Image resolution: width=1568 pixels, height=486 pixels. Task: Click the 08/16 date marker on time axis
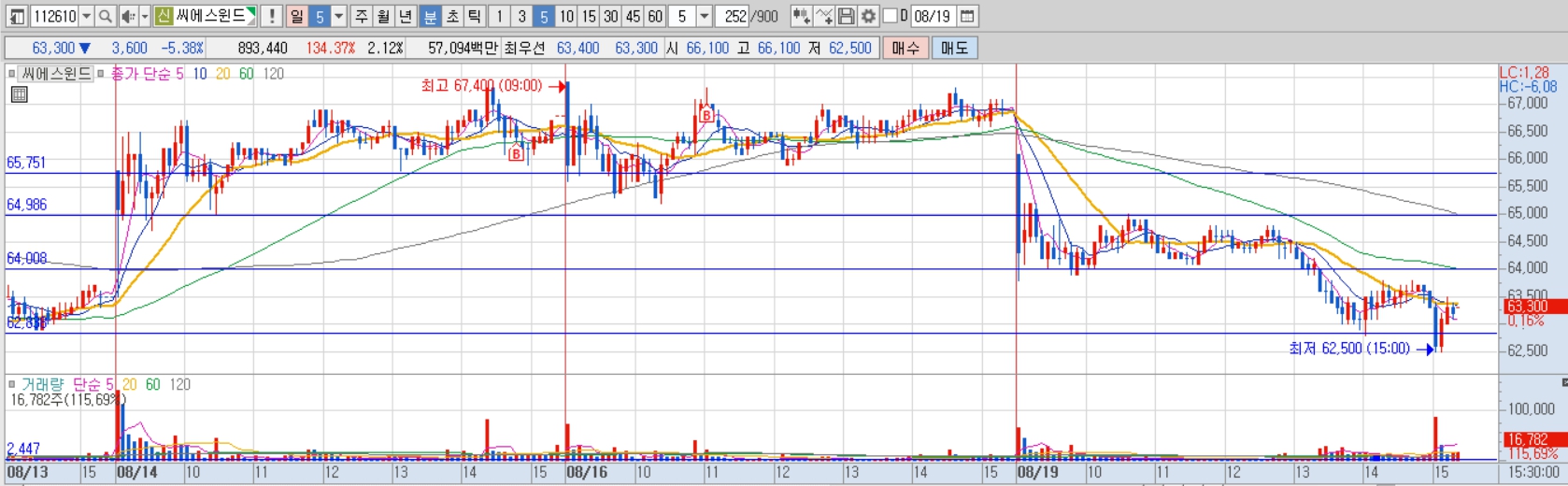(x=587, y=472)
